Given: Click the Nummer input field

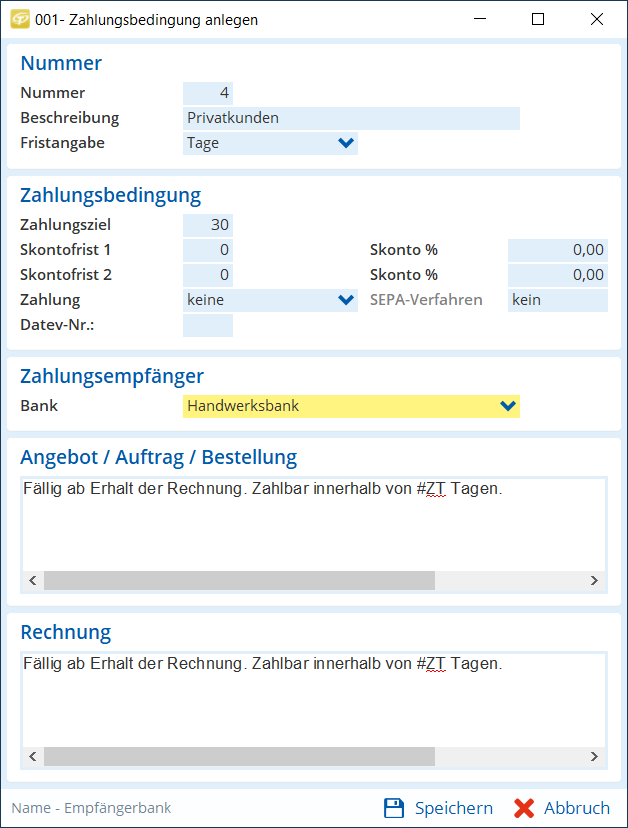Looking at the screenshot, I should pos(208,93).
